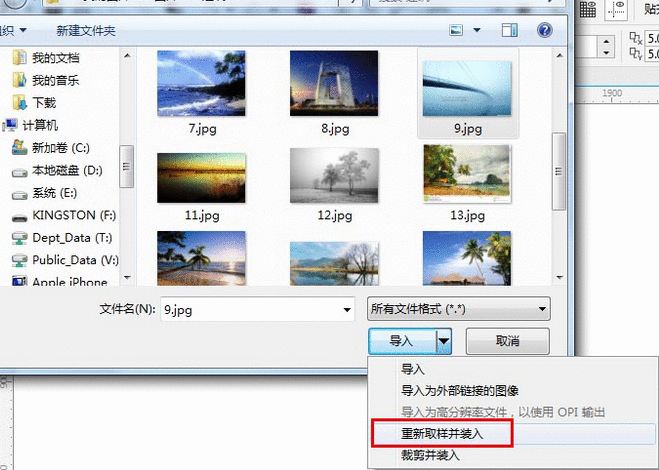Select the 12.jpg snowy tree thumbnail

(334, 175)
